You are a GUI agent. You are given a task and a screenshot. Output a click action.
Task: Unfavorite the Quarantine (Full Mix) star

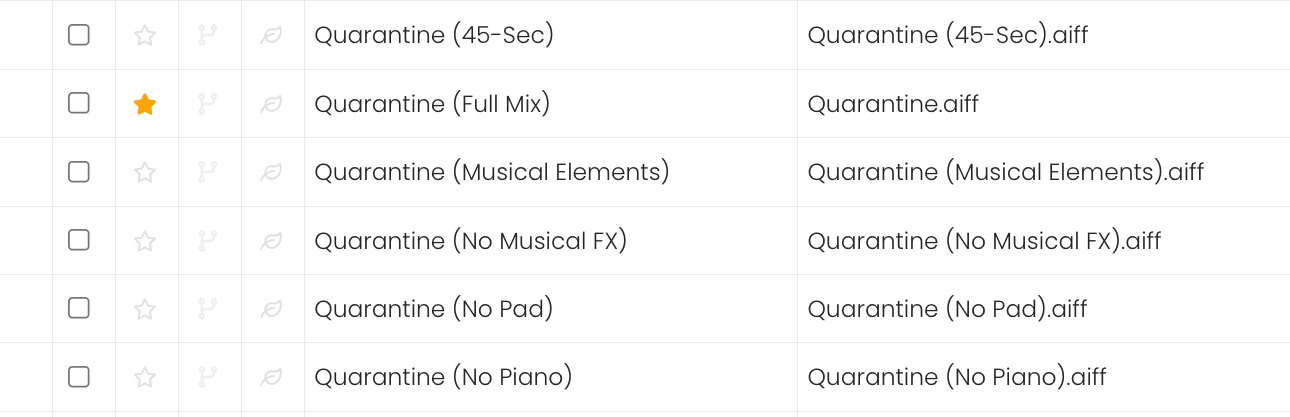pos(145,104)
